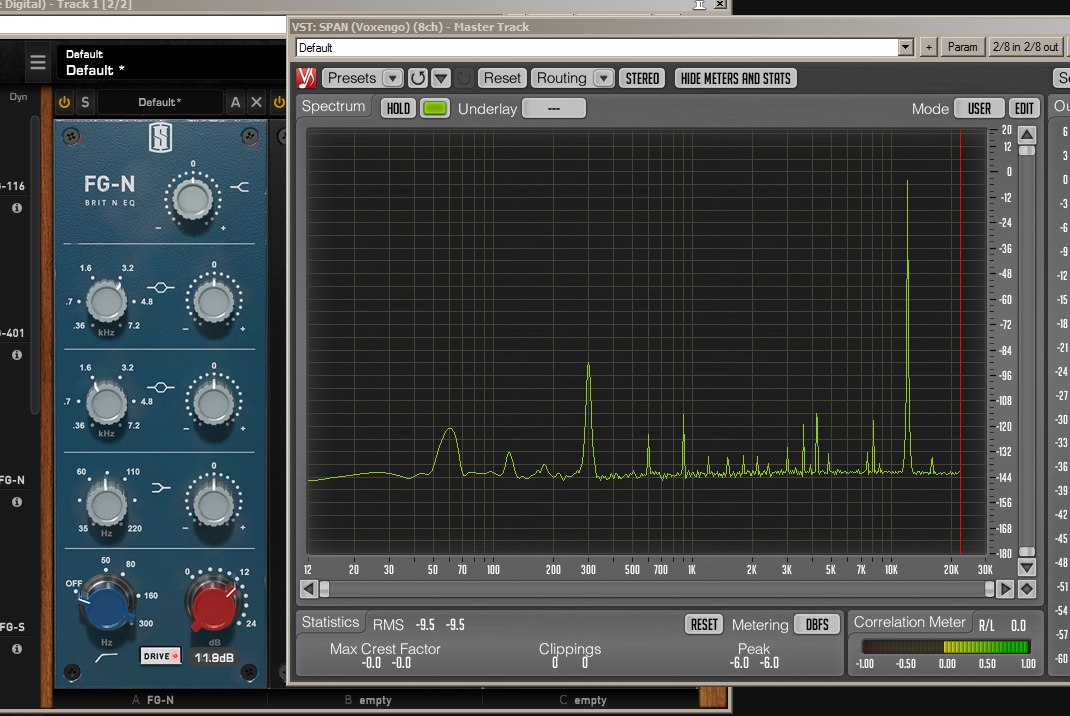The image size is (1070, 716).
Task: Click the high shelf gain knob at top
Action: [193, 199]
